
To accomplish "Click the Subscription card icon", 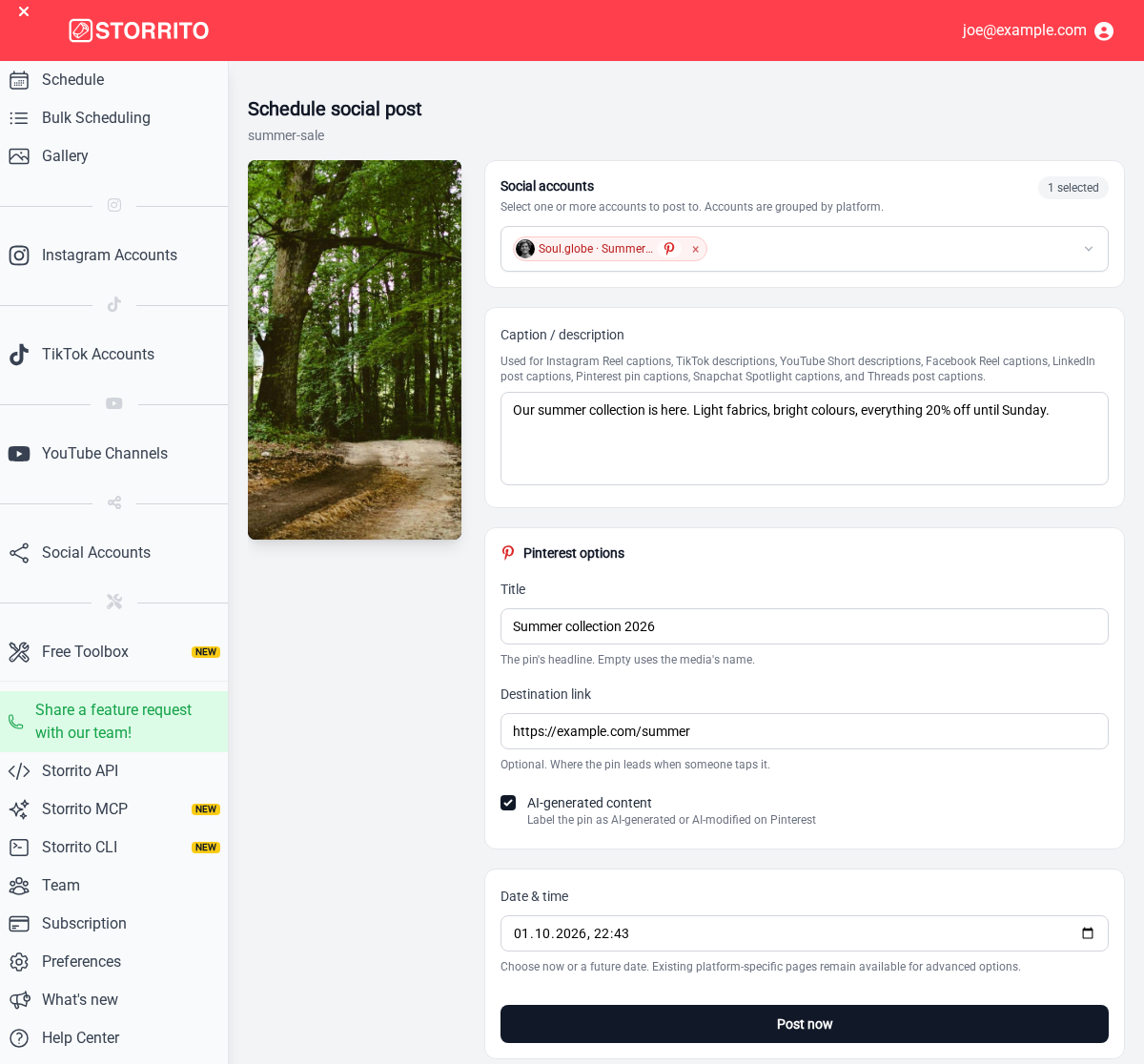I will [x=19, y=924].
